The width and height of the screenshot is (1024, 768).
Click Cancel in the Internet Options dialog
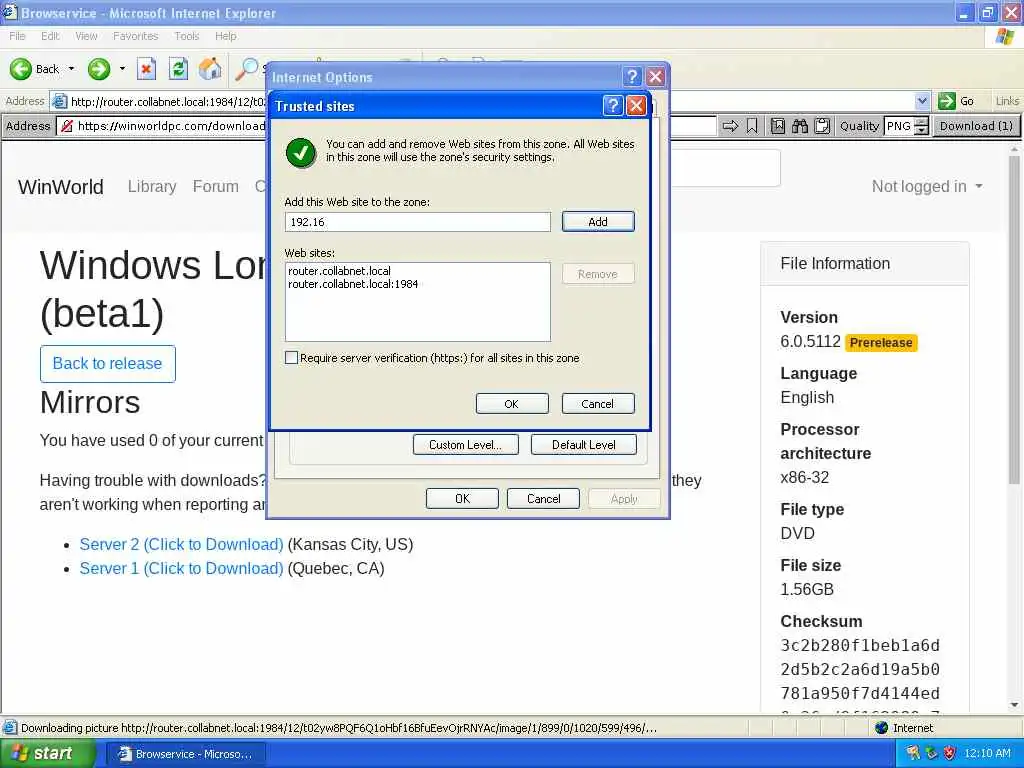pos(543,498)
